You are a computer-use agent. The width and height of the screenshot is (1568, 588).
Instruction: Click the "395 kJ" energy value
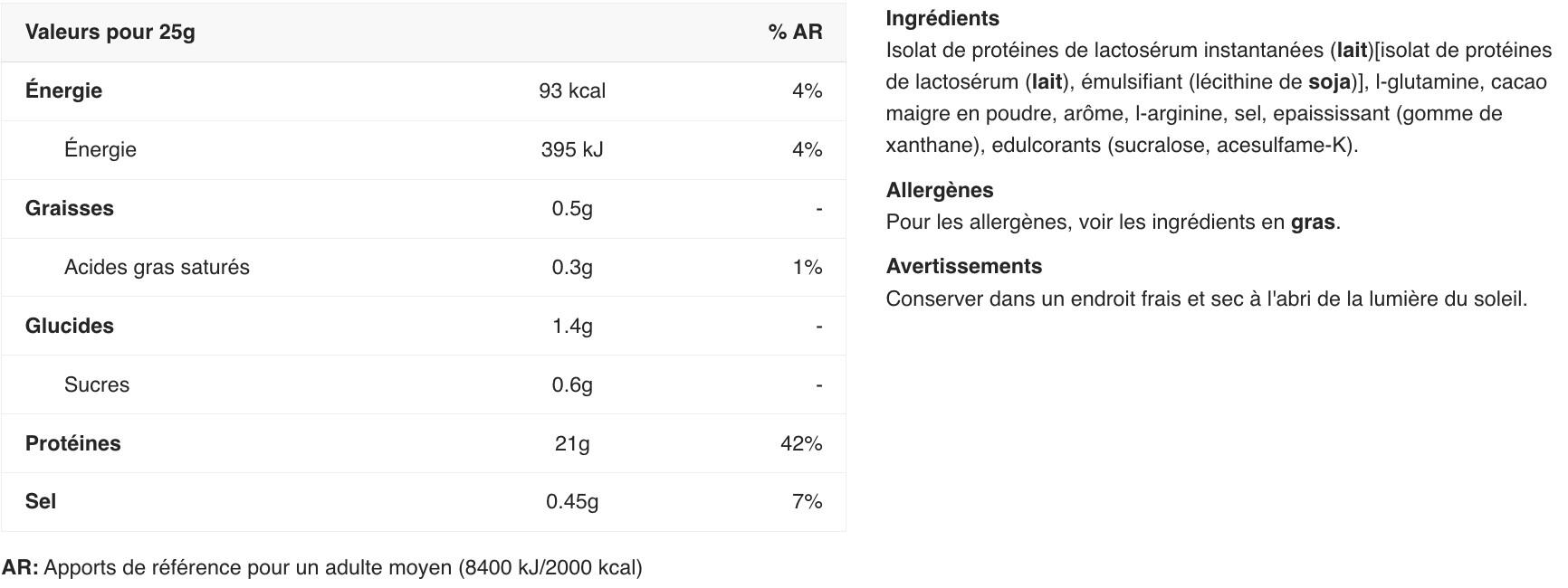click(x=572, y=149)
